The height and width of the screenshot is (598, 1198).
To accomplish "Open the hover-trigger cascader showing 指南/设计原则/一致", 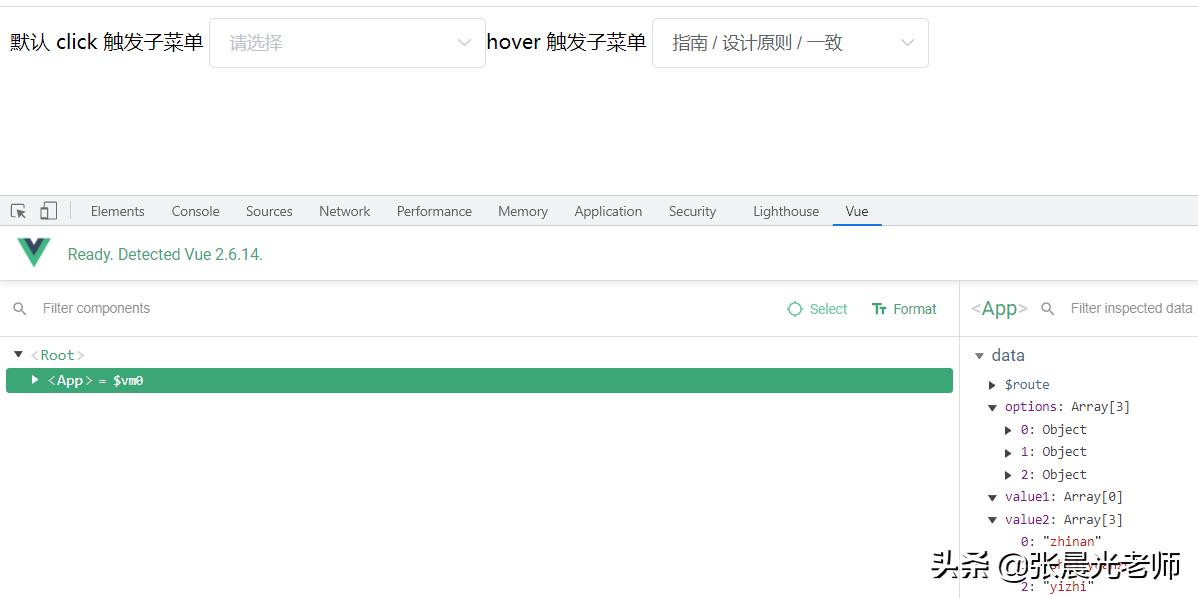I will (x=790, y=43).
